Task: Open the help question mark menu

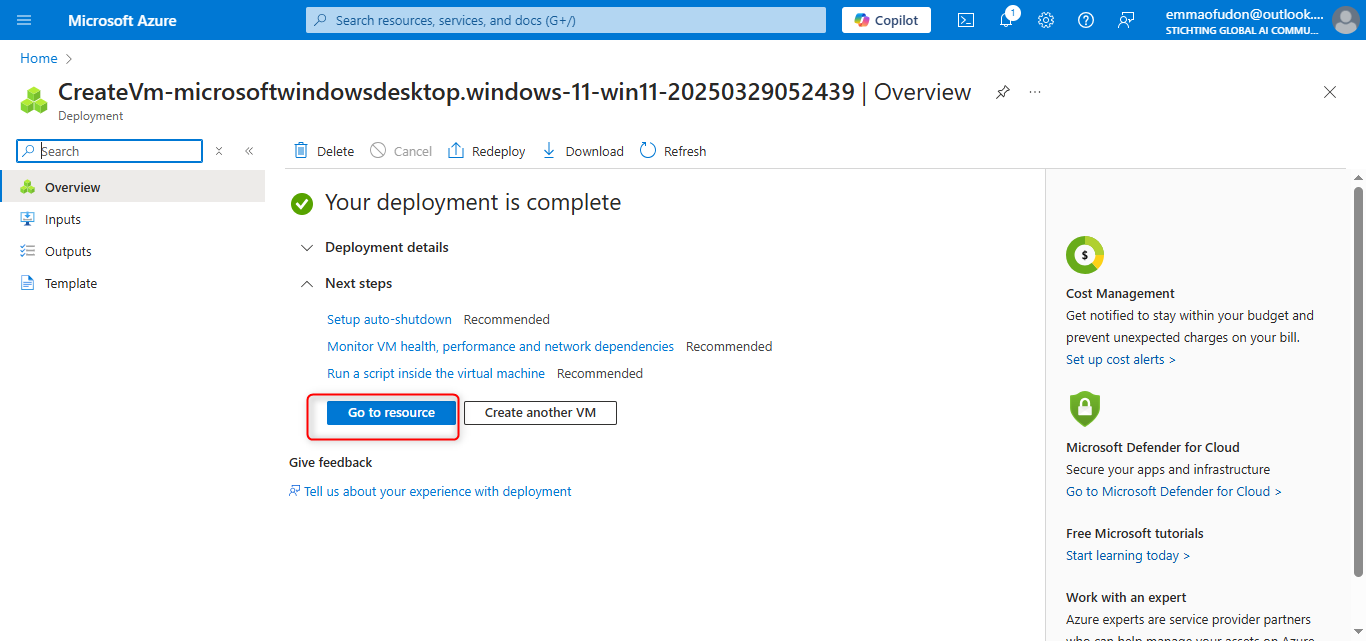Action: pos(1086,20)
